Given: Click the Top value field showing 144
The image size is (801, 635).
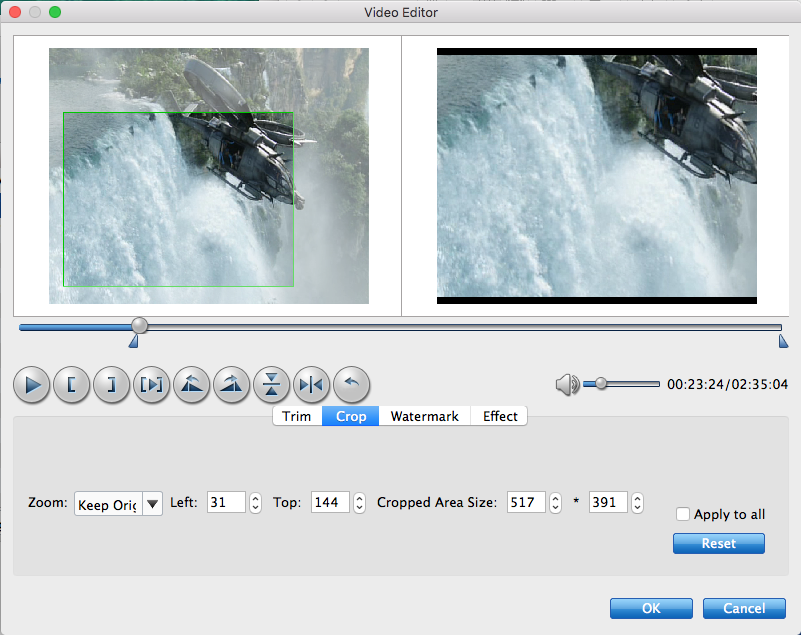Looking at the screenshot, I should 330,502.
